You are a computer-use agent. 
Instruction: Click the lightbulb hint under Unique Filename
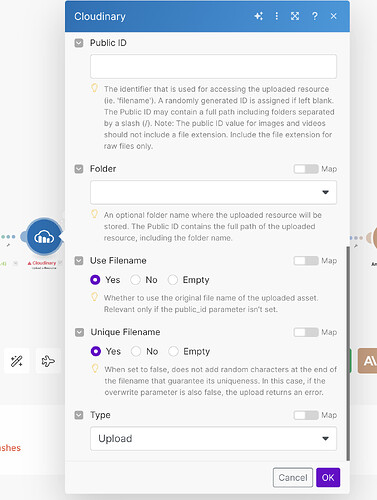(95, 368)
